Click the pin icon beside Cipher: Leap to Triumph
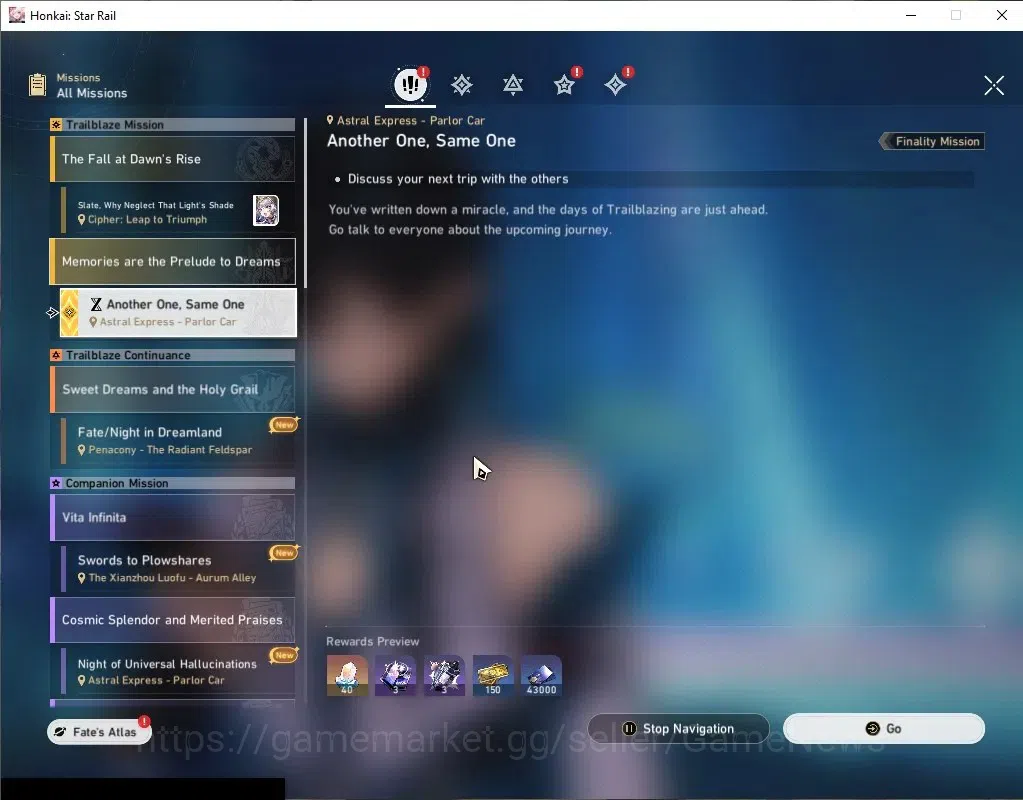This screenshot has width=1023, height=800. pyautogui.click(x=82, y=220)
